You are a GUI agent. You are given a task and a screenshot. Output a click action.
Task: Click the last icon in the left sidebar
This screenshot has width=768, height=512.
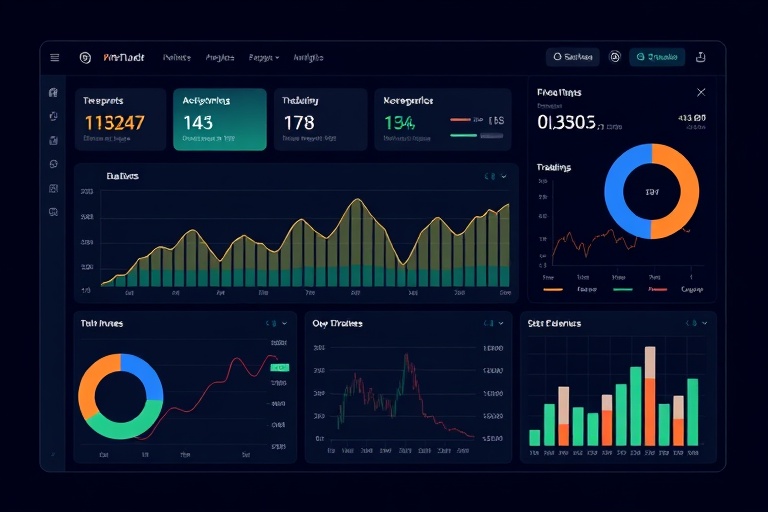click(53, 212)
